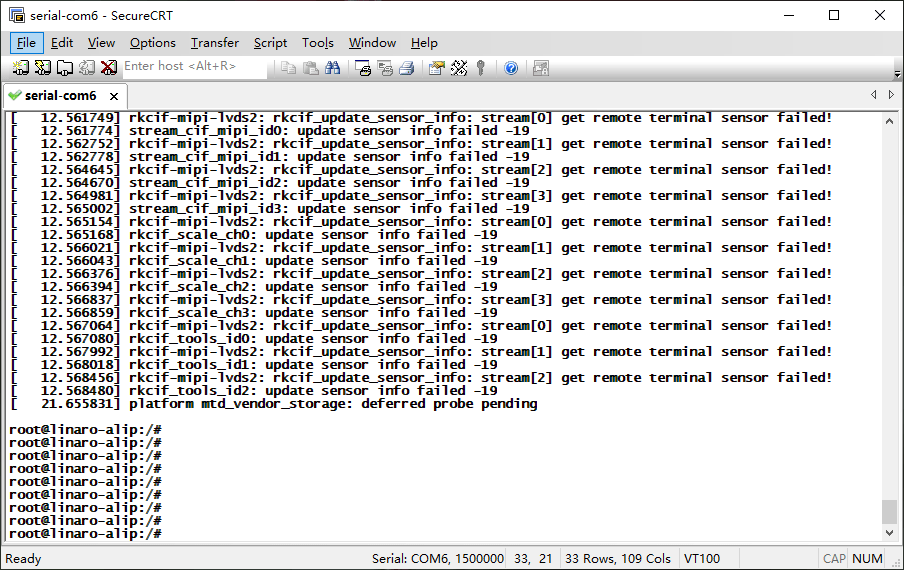
Task: Click the 'rkcif_scale_ch3' log line
Action: pos(254,313)
